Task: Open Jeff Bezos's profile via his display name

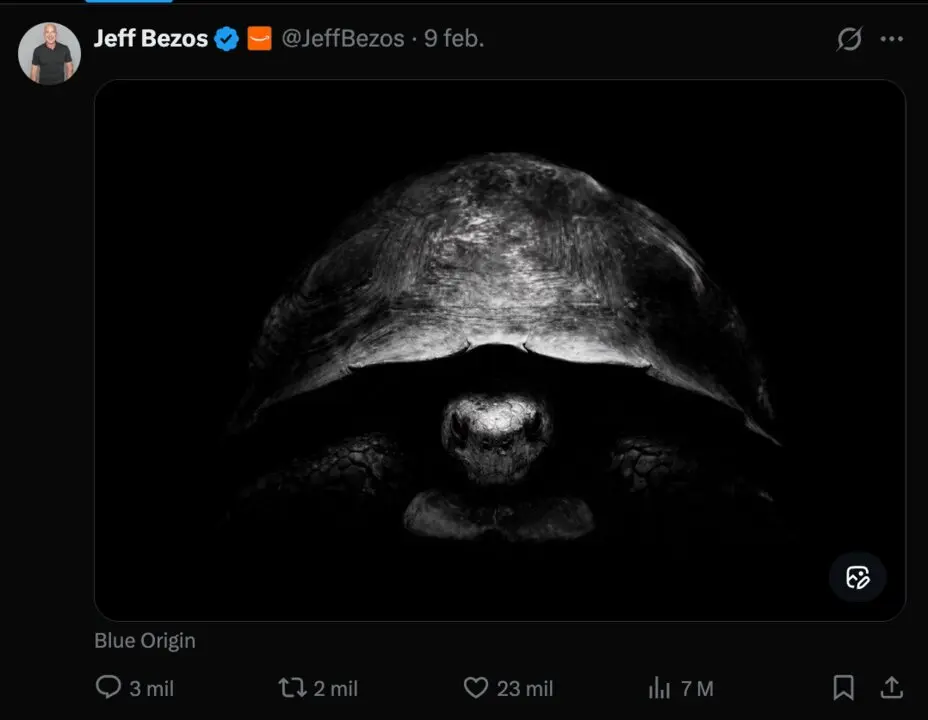Action: point(151,38)
